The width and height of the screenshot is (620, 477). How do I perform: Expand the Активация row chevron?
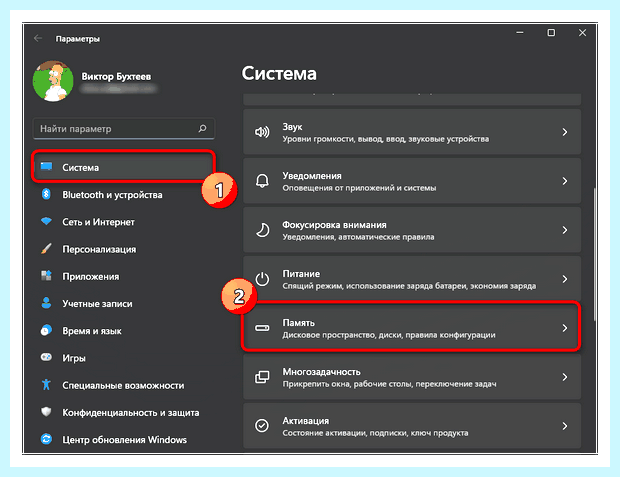click(565, 426)
